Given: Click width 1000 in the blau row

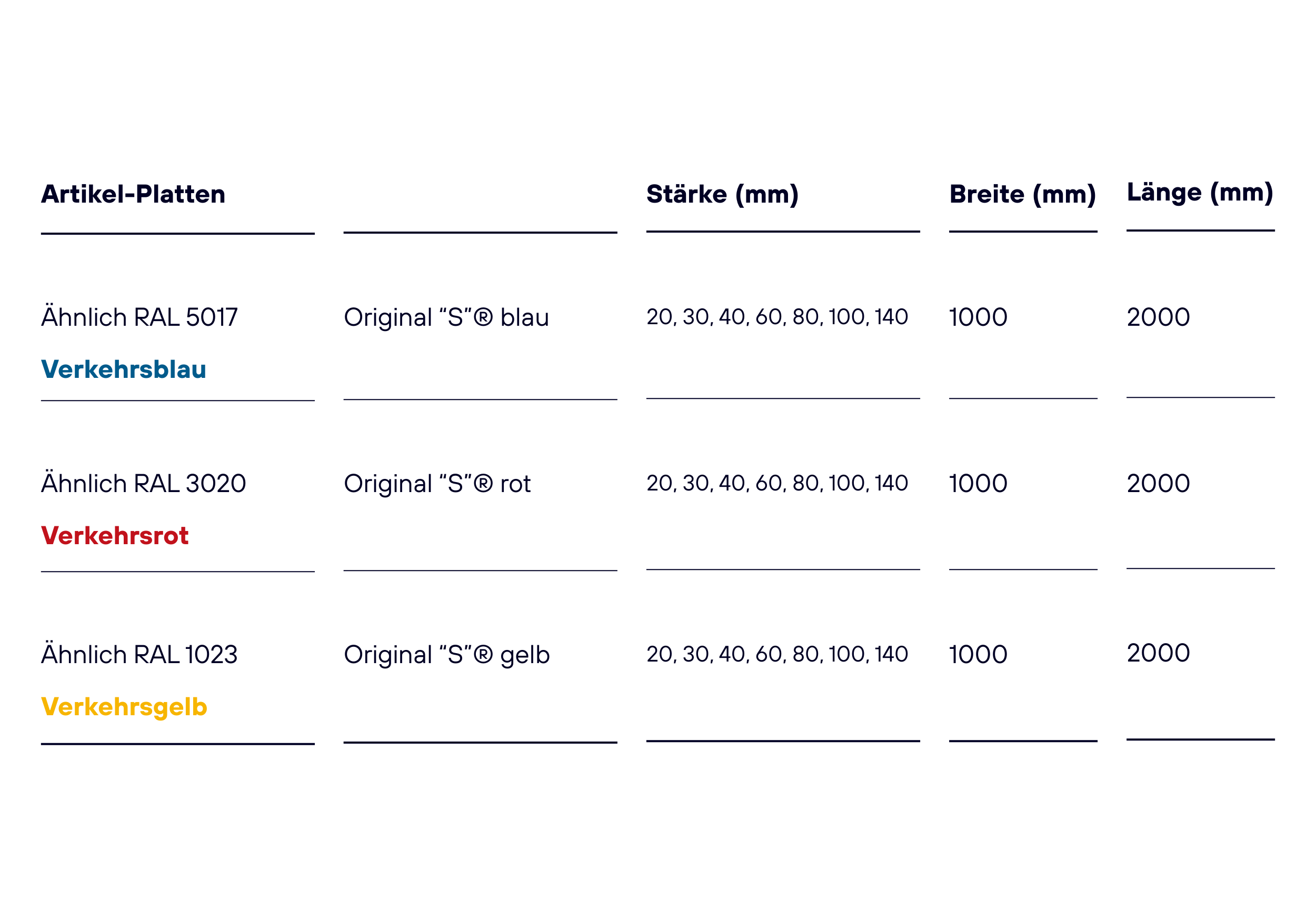Looking at the screenshot, I should 978,317.
